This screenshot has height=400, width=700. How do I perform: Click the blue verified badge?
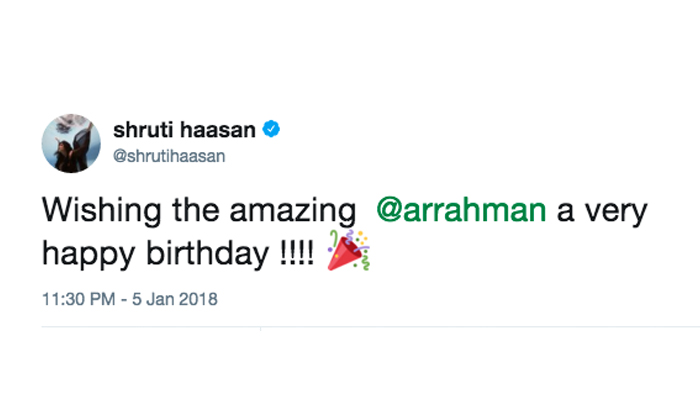(x=270, y=128)
